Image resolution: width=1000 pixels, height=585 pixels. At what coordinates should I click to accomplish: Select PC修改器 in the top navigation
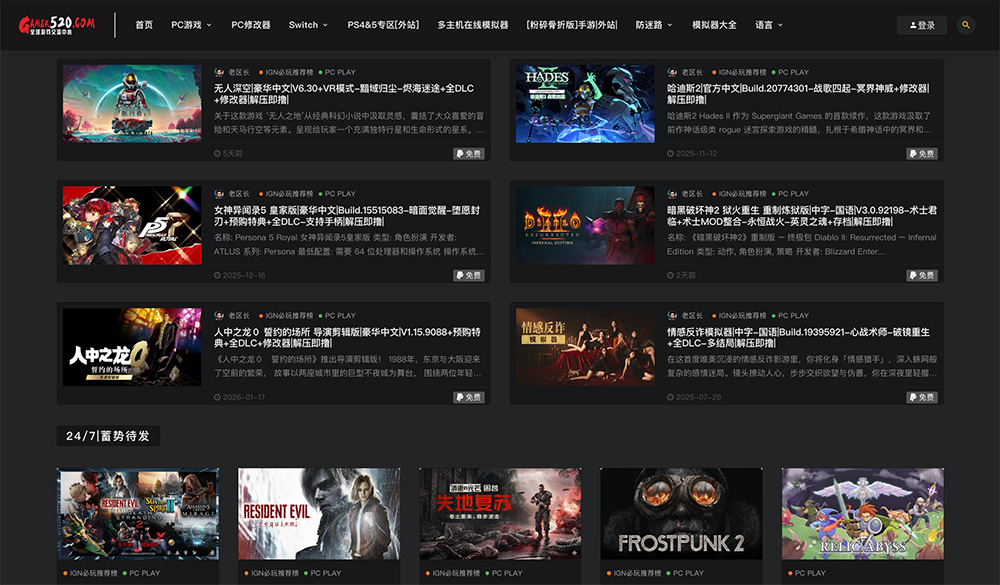[x=250, y=24]
